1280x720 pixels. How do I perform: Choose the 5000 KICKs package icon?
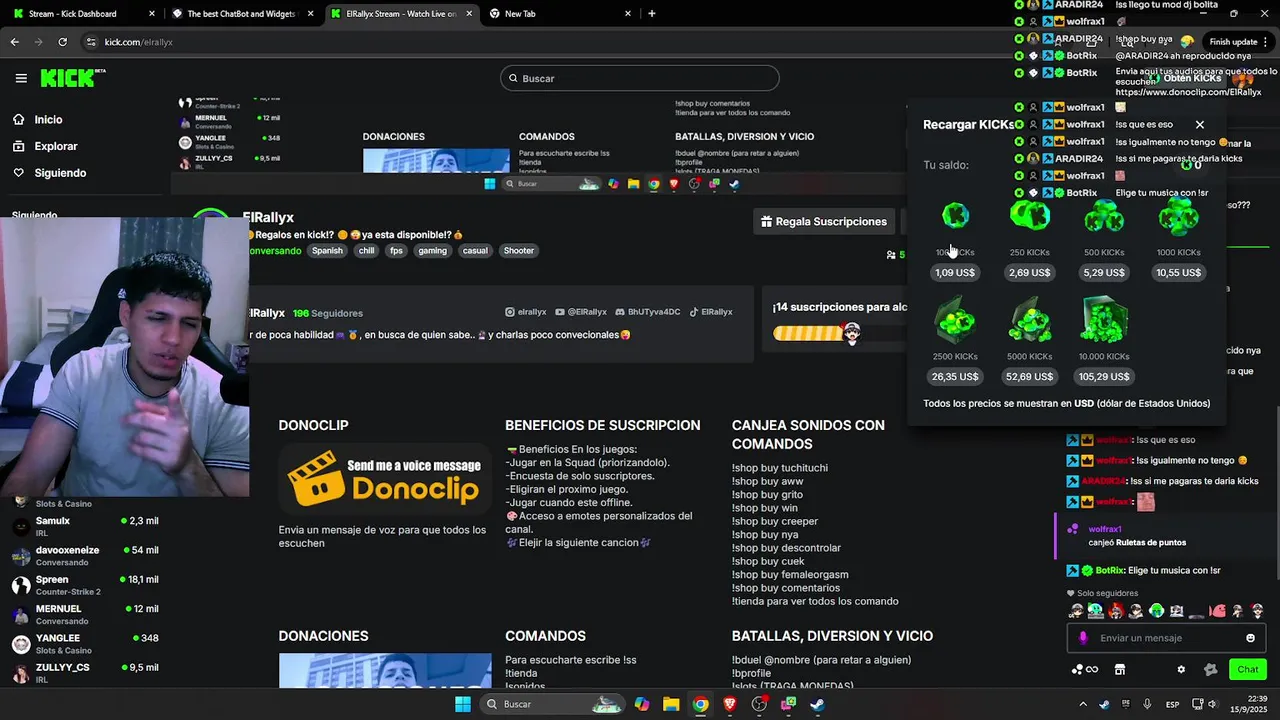[1029, 320]
